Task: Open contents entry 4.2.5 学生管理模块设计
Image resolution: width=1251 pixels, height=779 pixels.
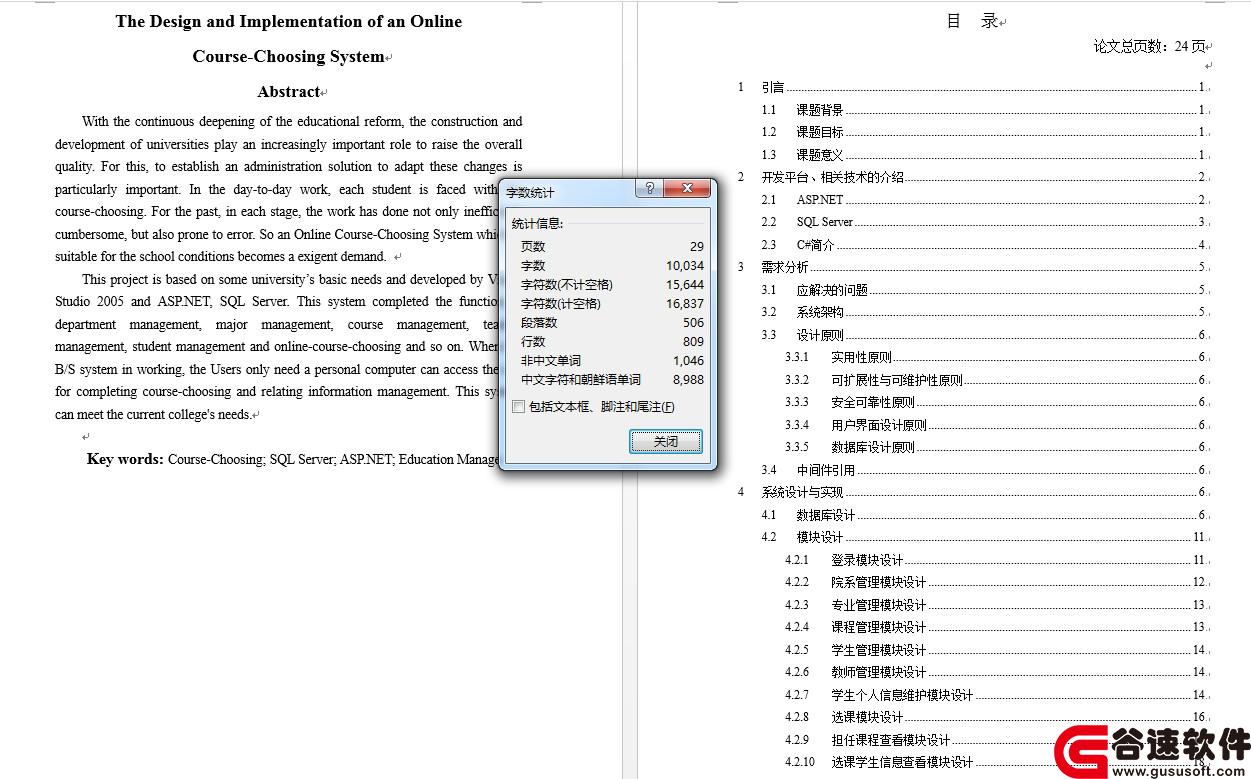Action: (996, 650)
